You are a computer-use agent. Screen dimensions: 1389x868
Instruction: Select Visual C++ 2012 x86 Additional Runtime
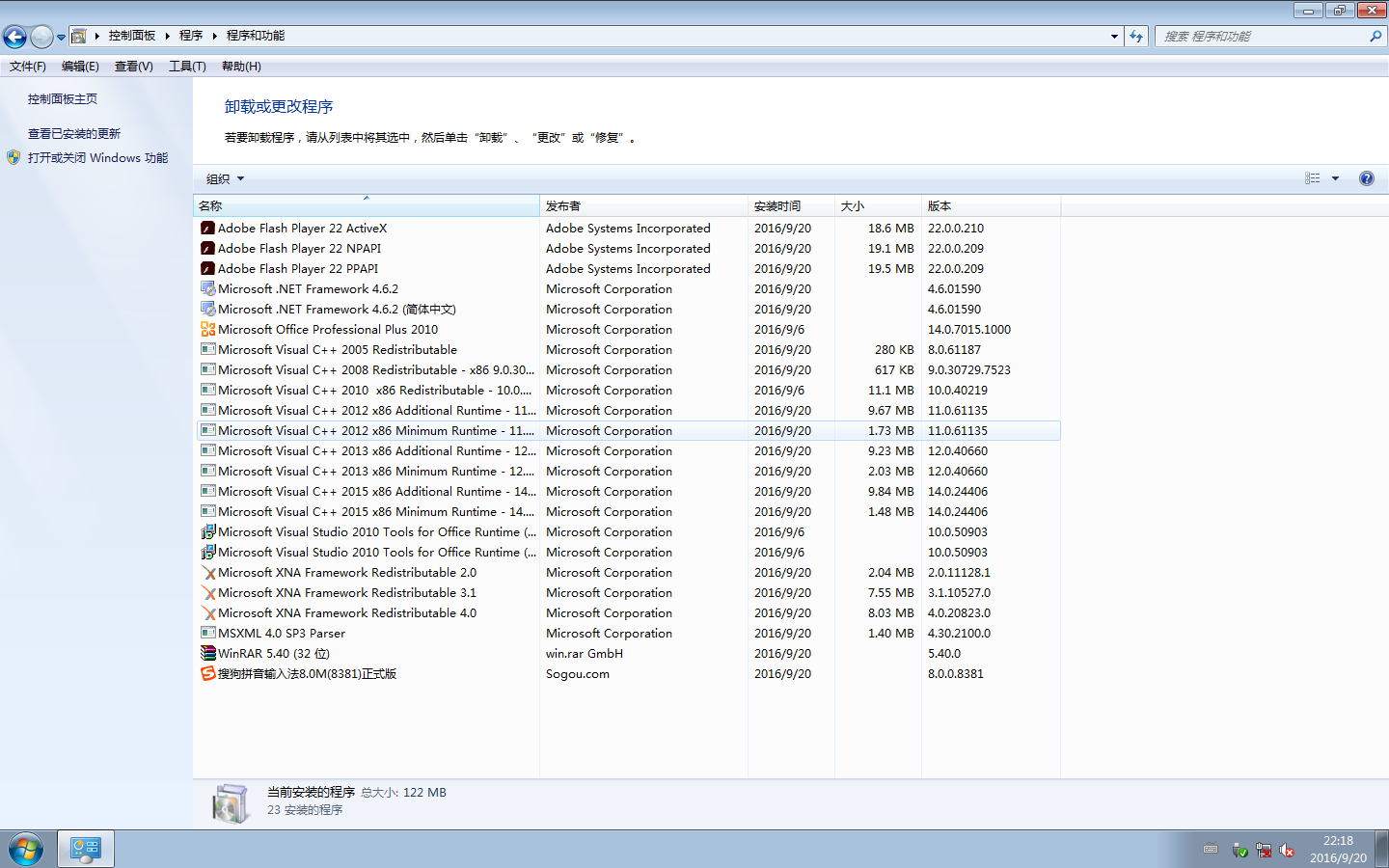(628, 411)
